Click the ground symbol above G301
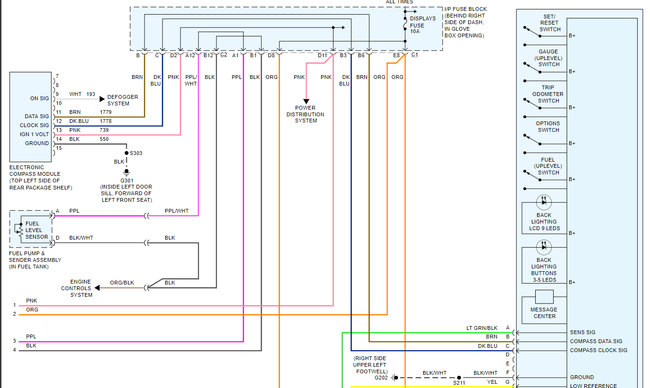The height and width of the screenshot is (388, 650). 126,172
